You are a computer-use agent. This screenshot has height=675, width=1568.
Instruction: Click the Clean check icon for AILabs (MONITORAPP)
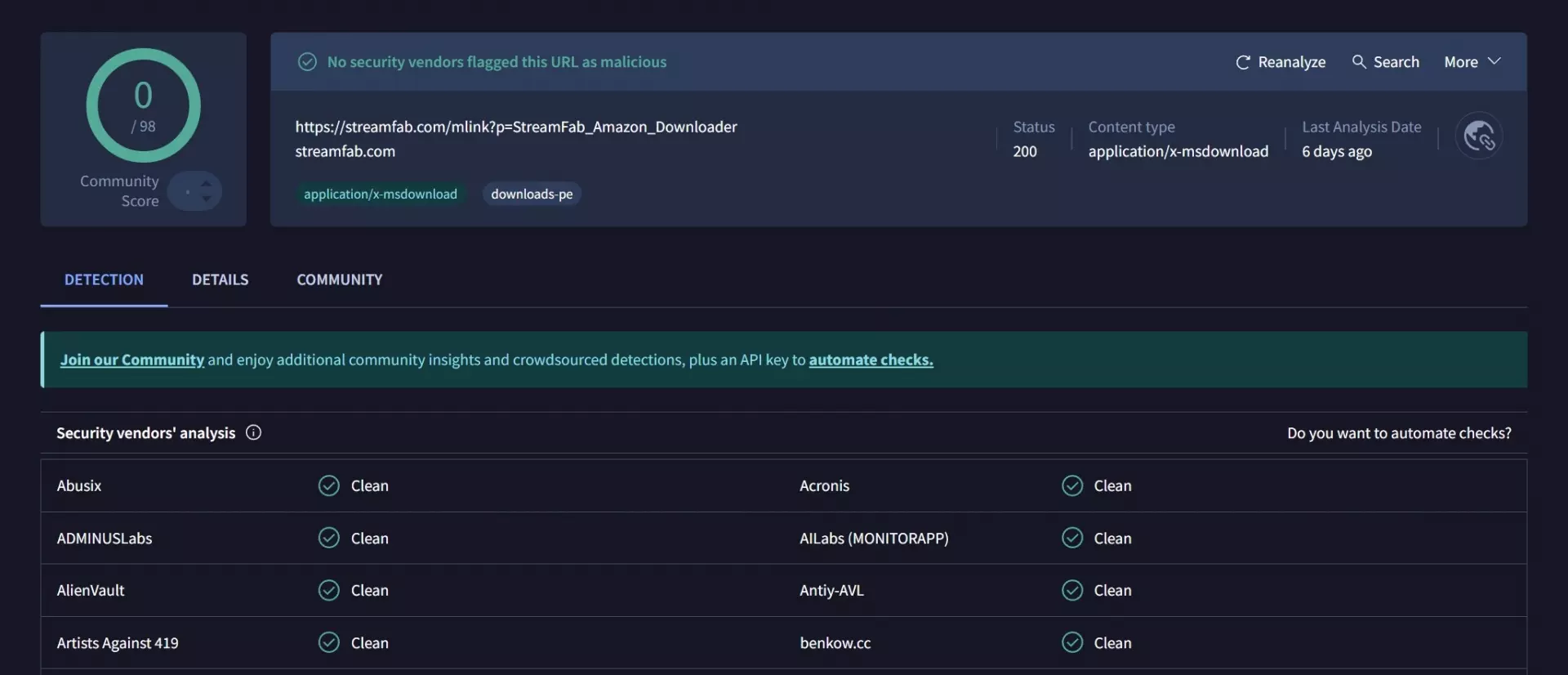(x=1072, y=538)
